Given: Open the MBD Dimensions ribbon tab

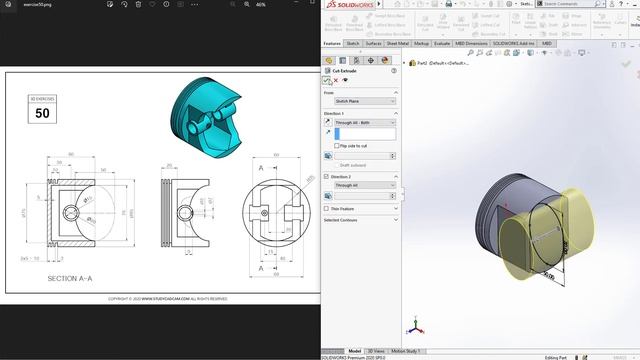Looking at the screenshot, I should click(471, 44).
